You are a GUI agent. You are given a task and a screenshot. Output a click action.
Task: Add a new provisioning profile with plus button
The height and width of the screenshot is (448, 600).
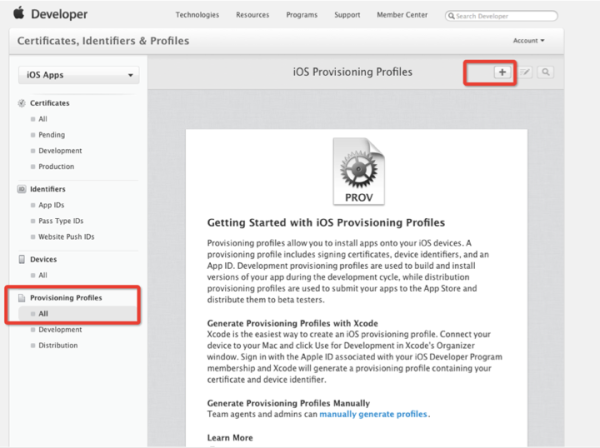click(x=502, y=72)
